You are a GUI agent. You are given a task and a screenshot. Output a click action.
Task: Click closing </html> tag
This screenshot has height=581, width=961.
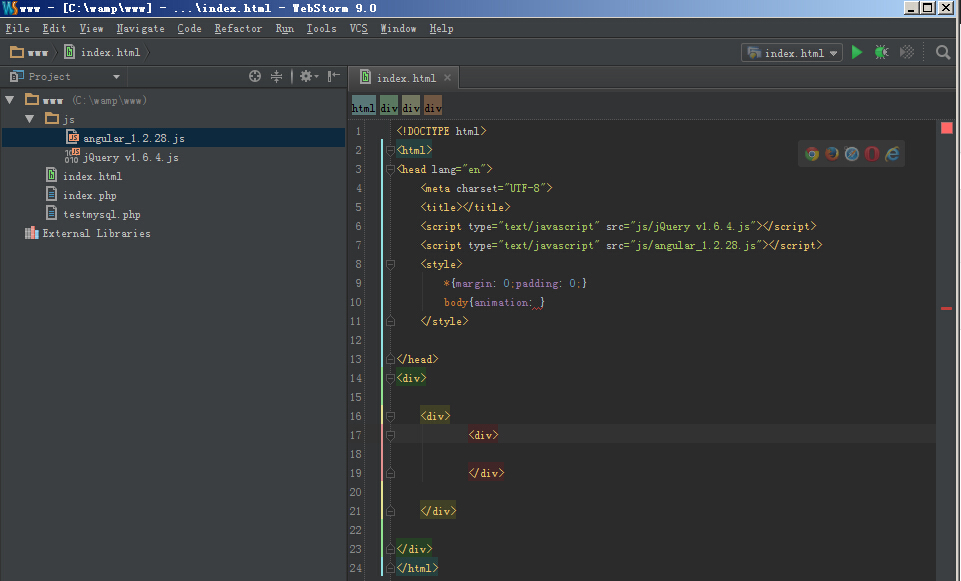click(x=417, y=568)
